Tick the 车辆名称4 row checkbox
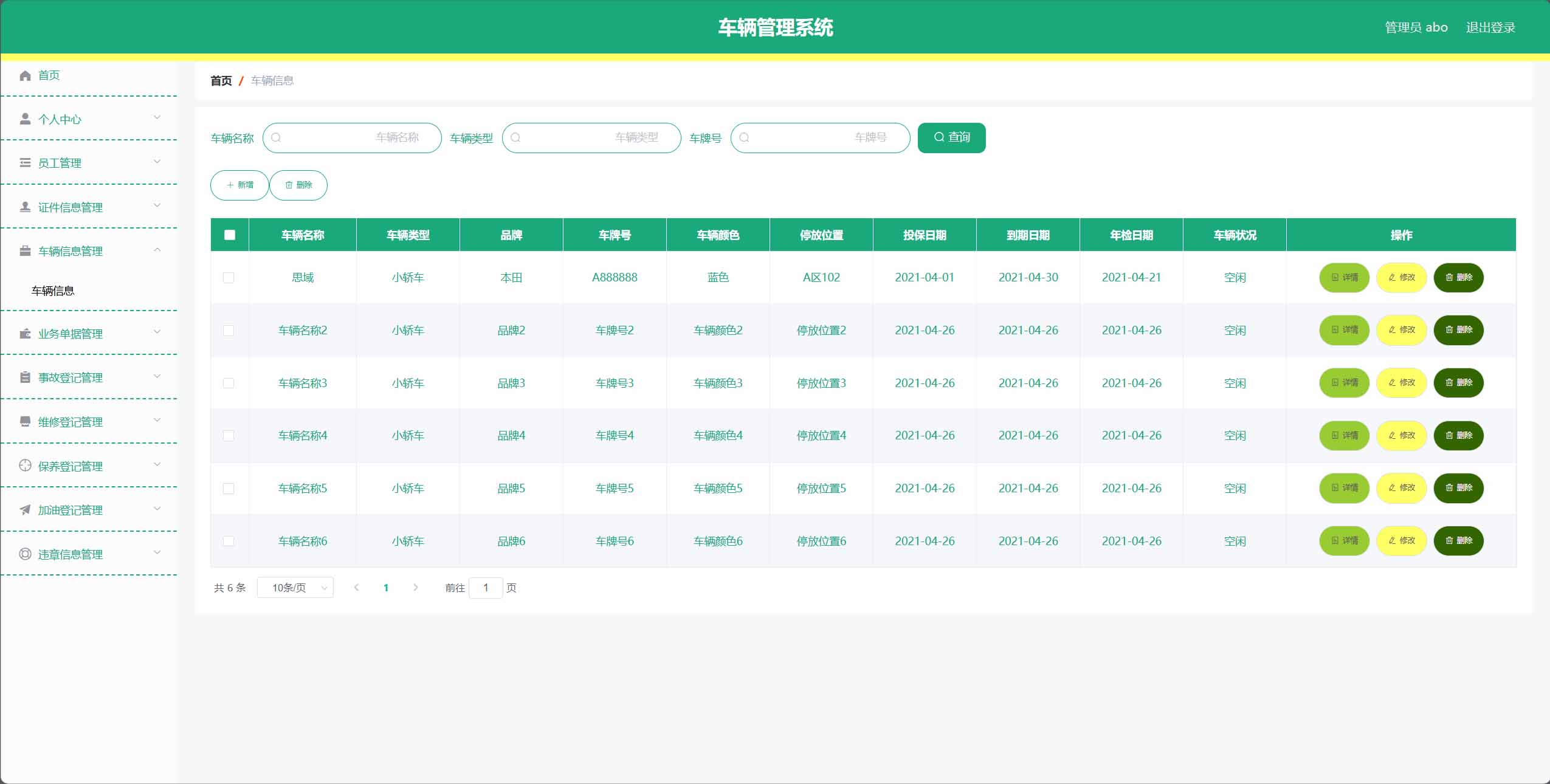 coord(229,436)
